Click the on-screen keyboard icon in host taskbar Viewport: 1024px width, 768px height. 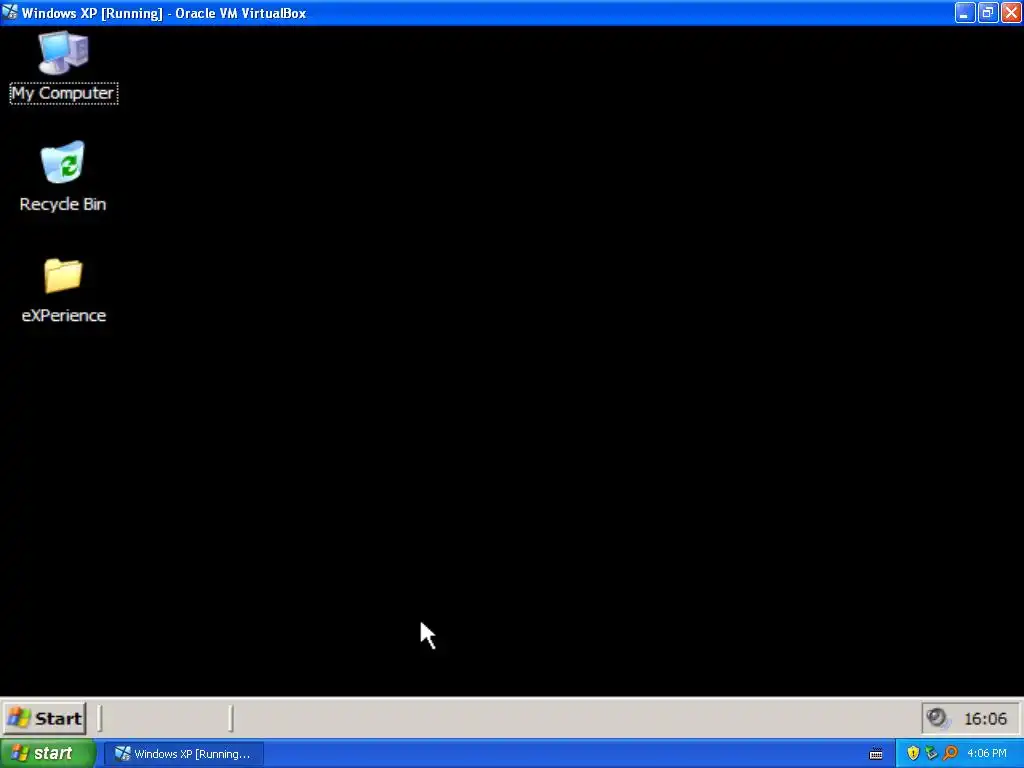[876, 754]
